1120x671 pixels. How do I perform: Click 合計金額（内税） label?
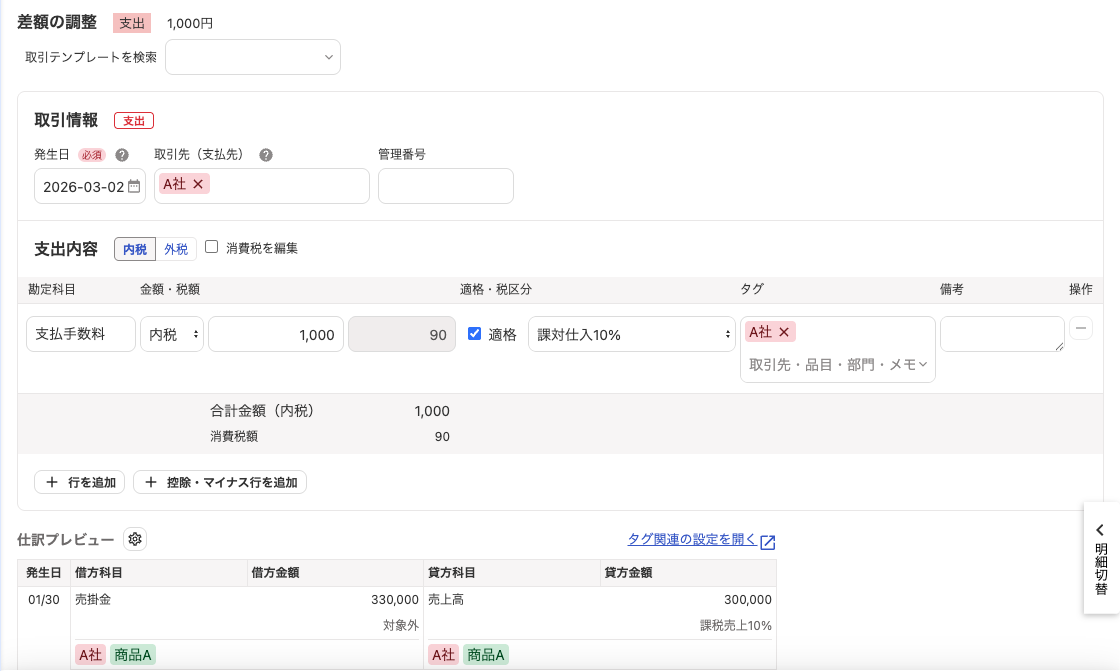point(262,411)
